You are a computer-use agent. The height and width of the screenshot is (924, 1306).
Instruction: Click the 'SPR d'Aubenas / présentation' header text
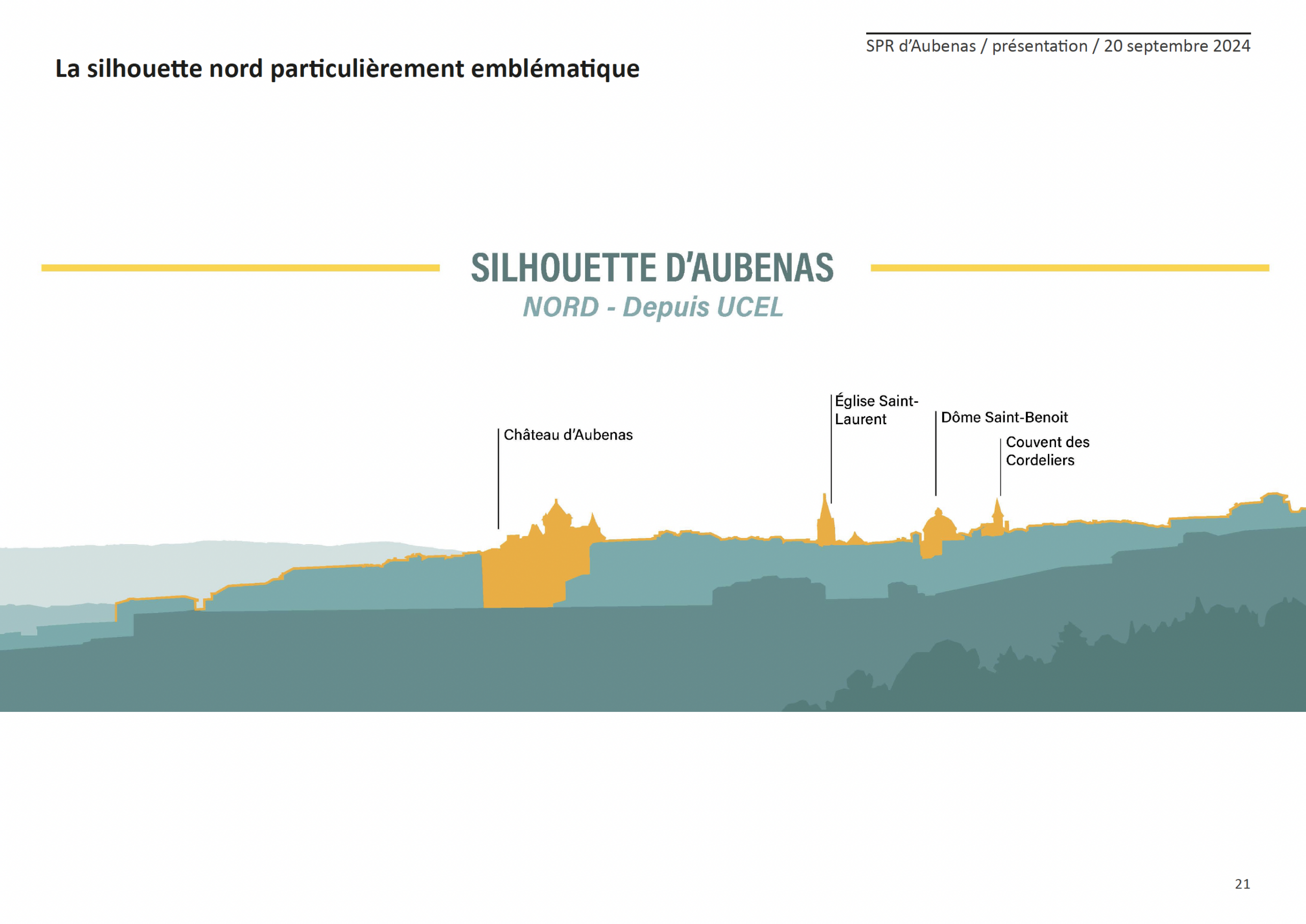point(1058,46)
